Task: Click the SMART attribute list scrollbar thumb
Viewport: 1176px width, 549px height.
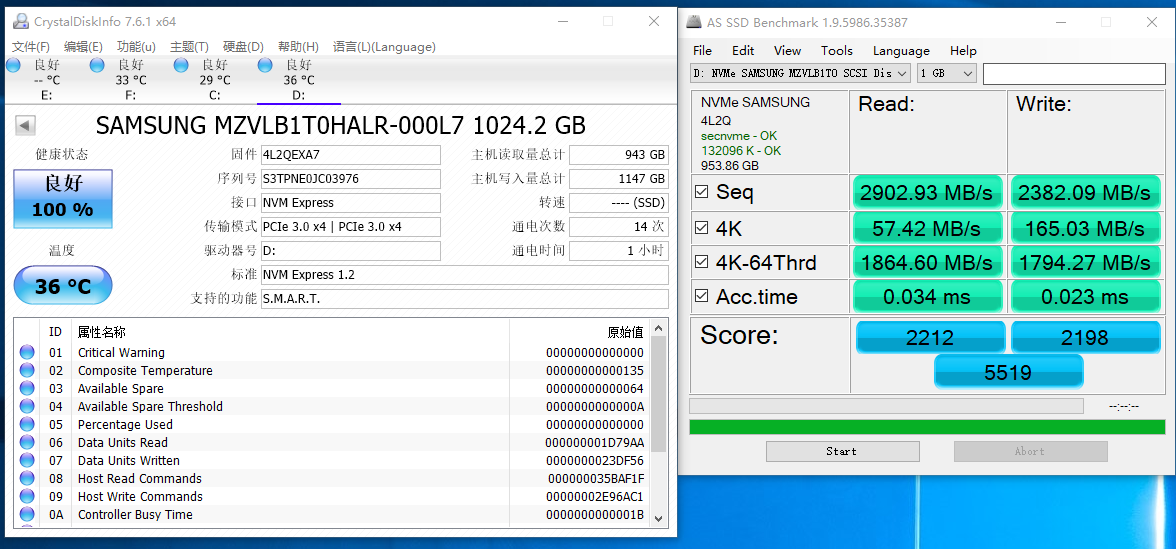Action: pyautogui.click(x=658, y=394)
